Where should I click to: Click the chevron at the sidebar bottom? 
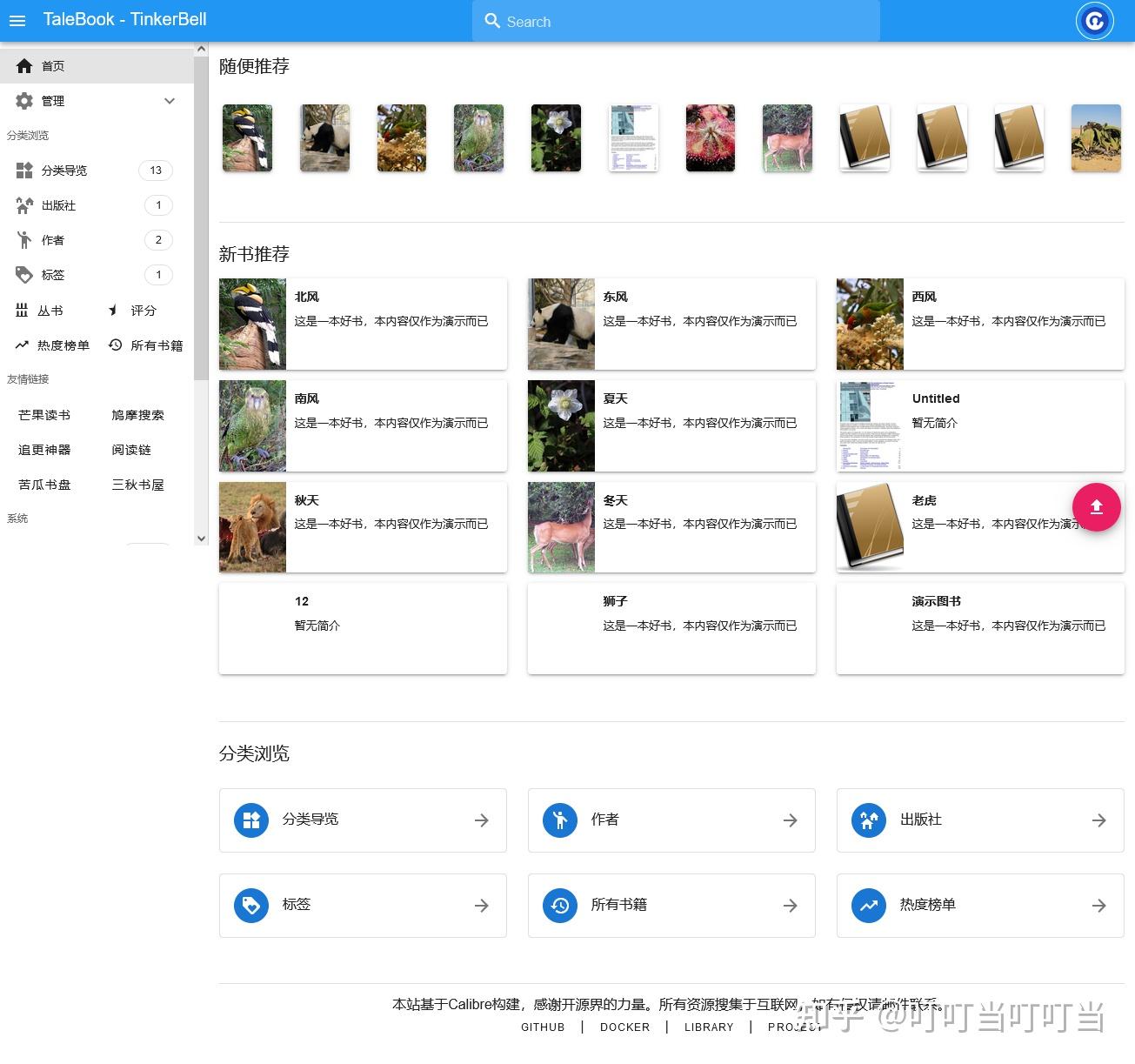click(x=201, y=538)
